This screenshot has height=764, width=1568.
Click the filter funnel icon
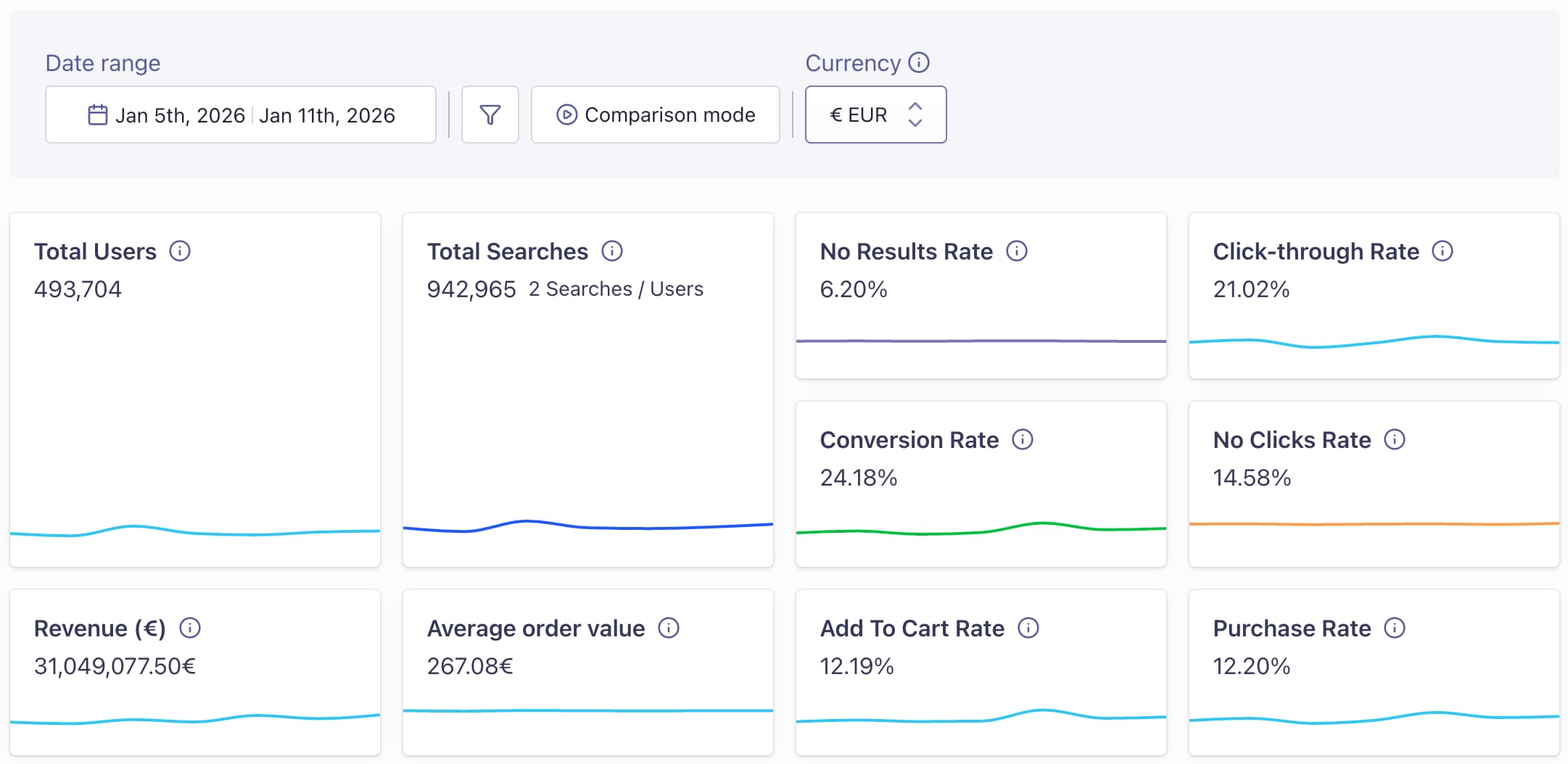(x=490, y=114)
